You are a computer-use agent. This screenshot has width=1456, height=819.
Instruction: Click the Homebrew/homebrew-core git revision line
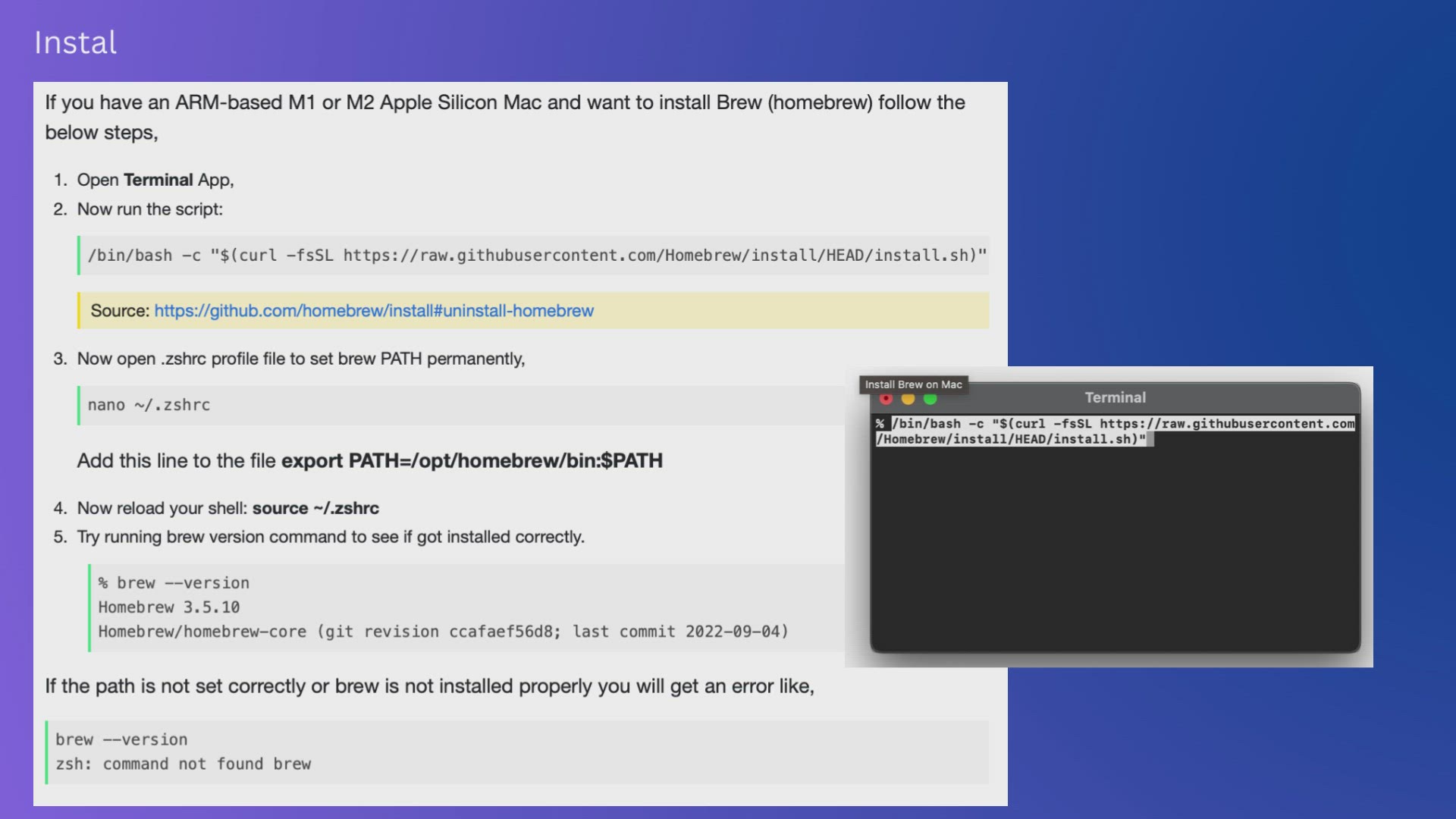point(443,632)
